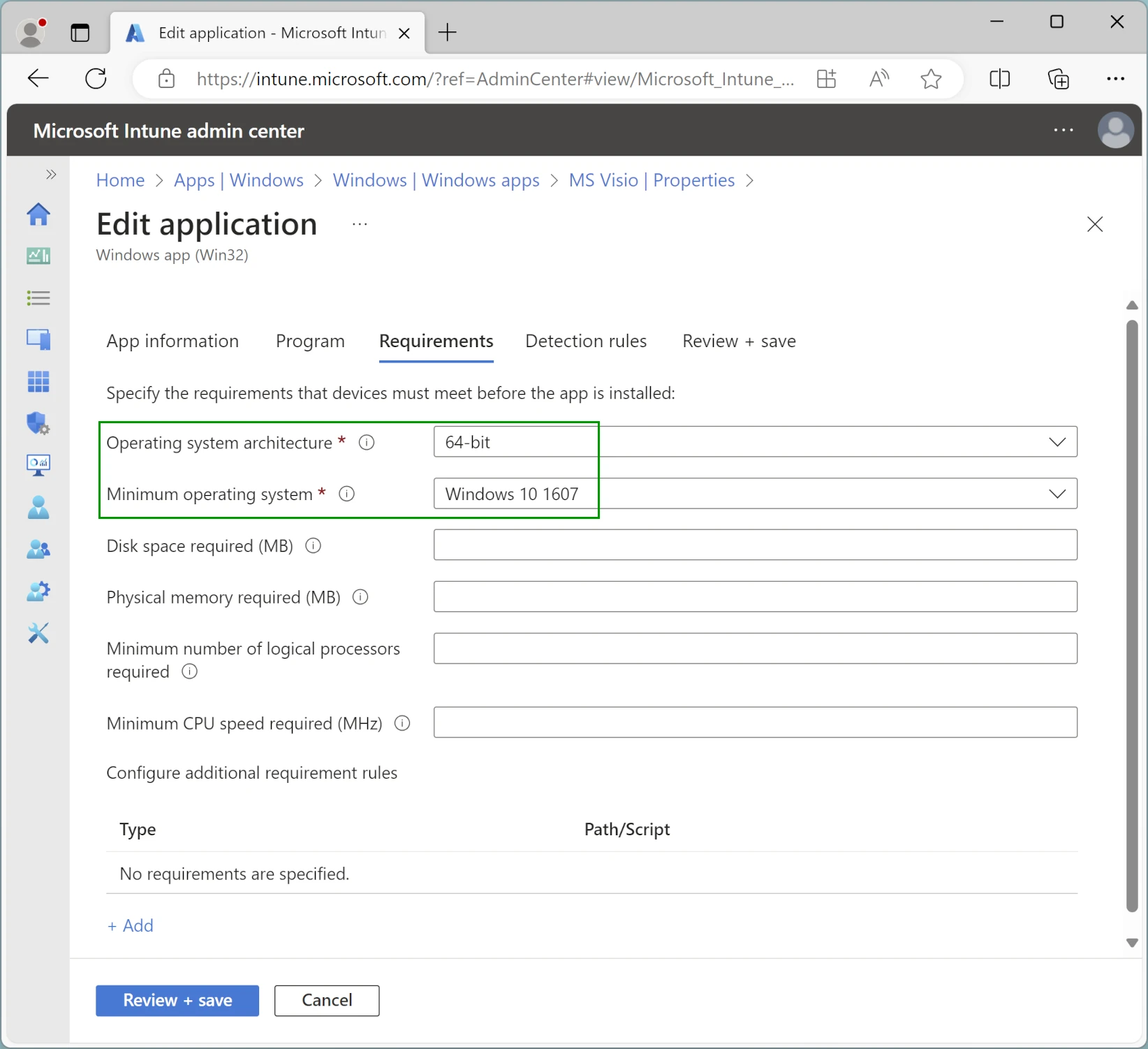The width and height of the screenshot is (1148, 1049).
Task: Show info for Operating system architecture
Action: (x=367, y=442)
